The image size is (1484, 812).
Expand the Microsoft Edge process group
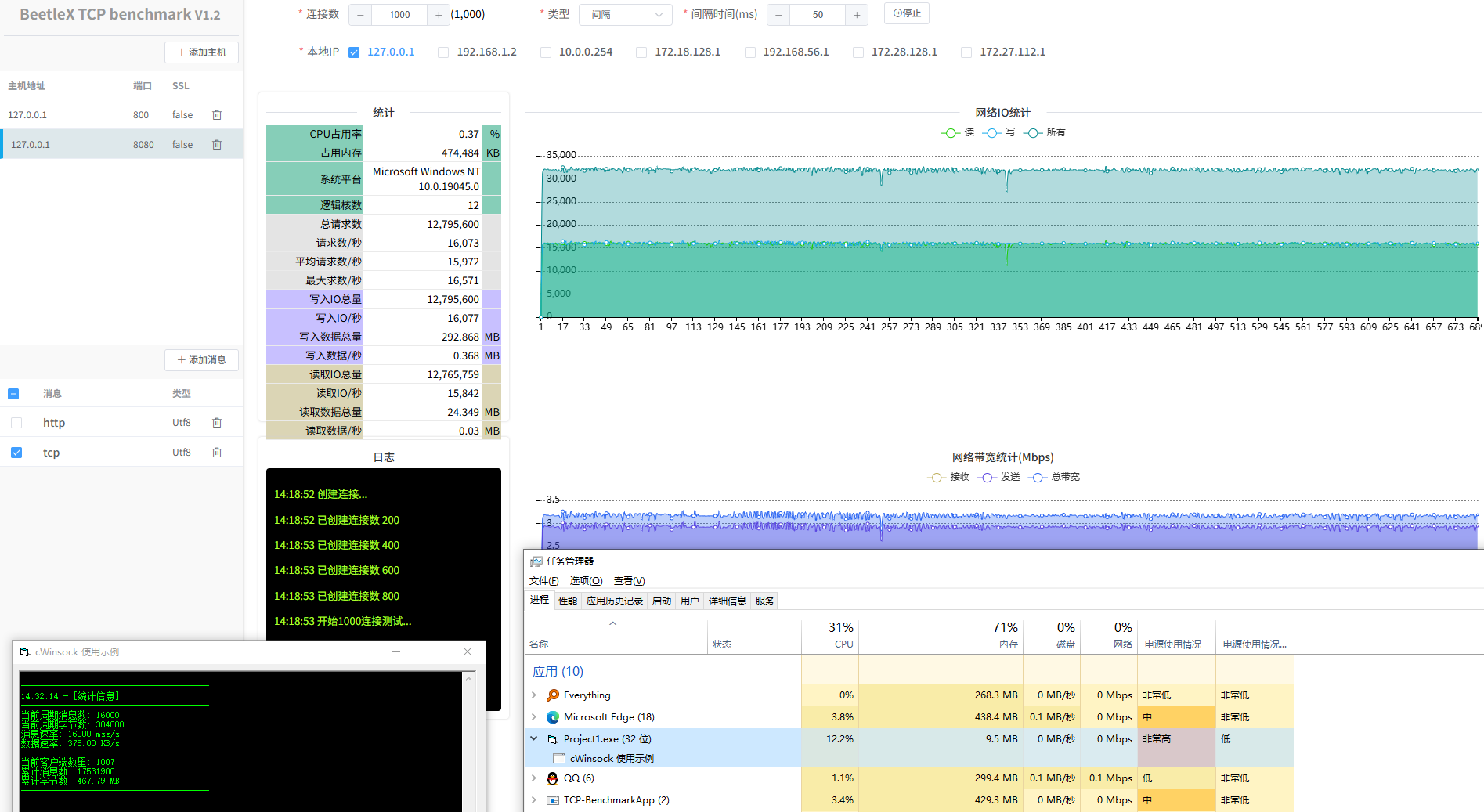tap(534, 717)
